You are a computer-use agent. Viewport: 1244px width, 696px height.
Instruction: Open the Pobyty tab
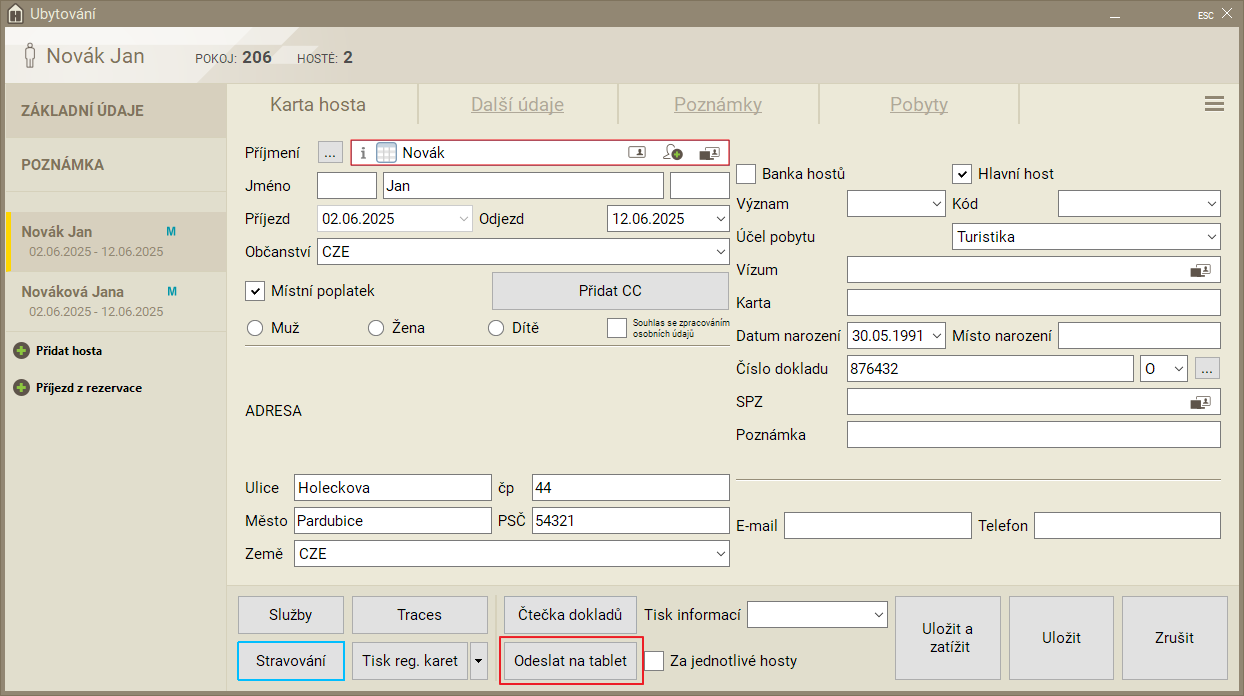point(918,105)
